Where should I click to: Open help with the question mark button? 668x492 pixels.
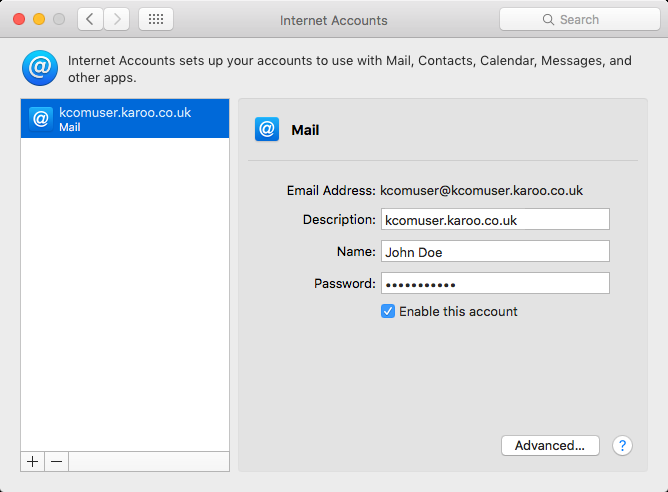point(622,446)
